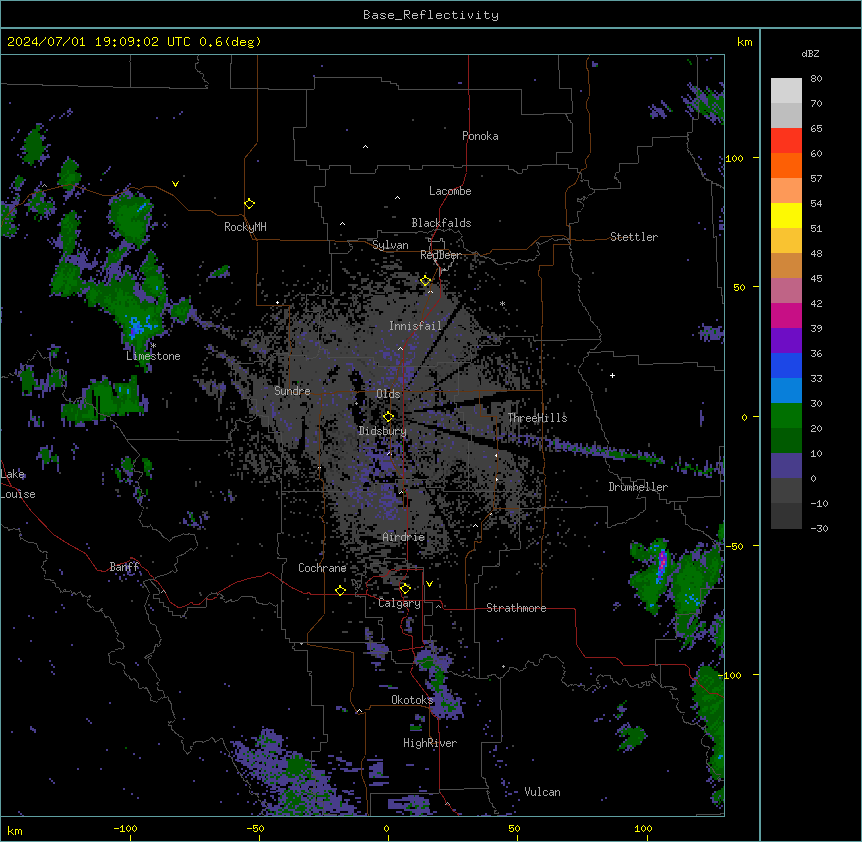Click the white caret marker west of Ponoka
The height and width of the screenshot is (842, 862).
[x=365, y=147]
